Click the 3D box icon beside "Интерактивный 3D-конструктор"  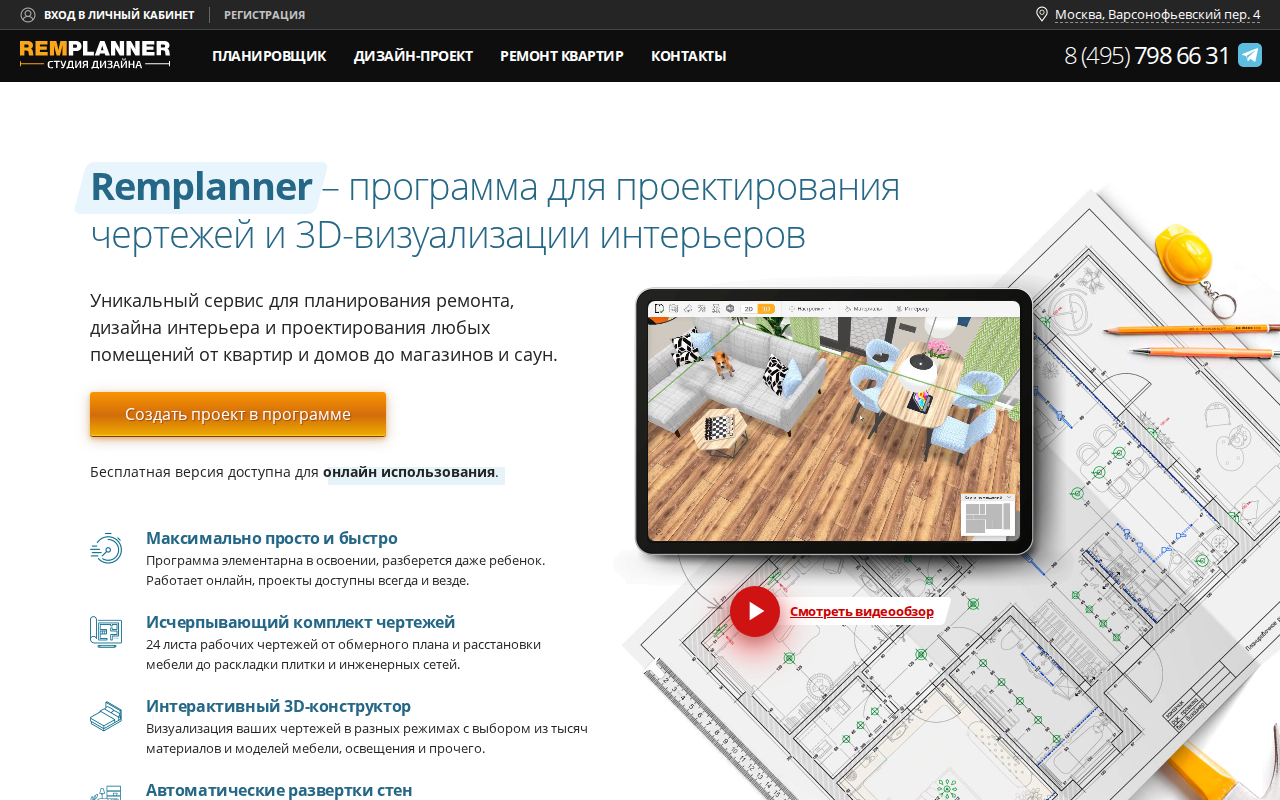[106, 716]
